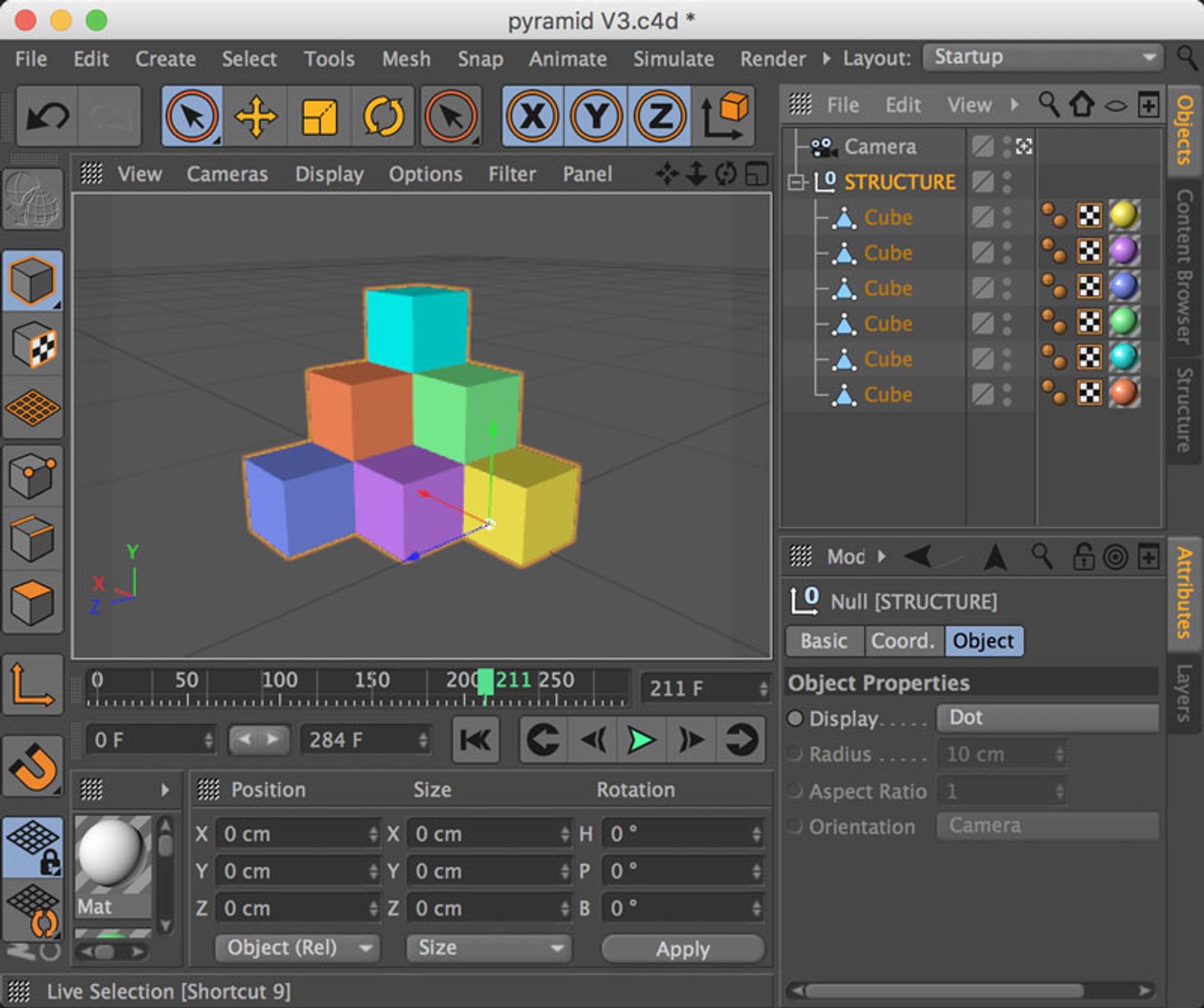Viewport: 1204px width, 1008px height.
Task: Toggle Z axis lock
Action: (x=659, y=116)
